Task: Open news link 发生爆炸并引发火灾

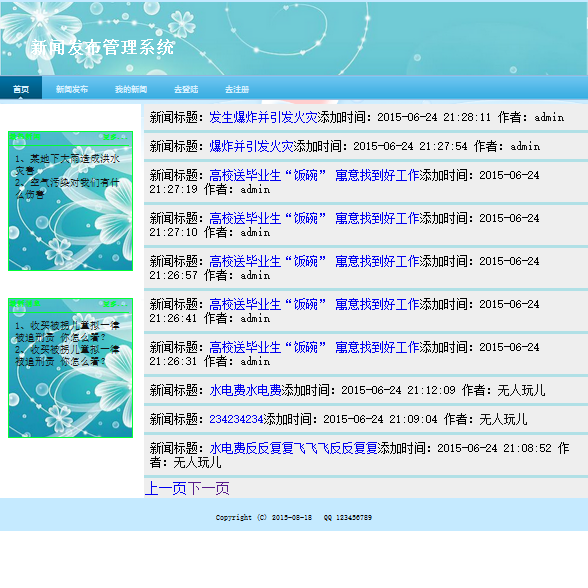Action: tap(263, 117)
